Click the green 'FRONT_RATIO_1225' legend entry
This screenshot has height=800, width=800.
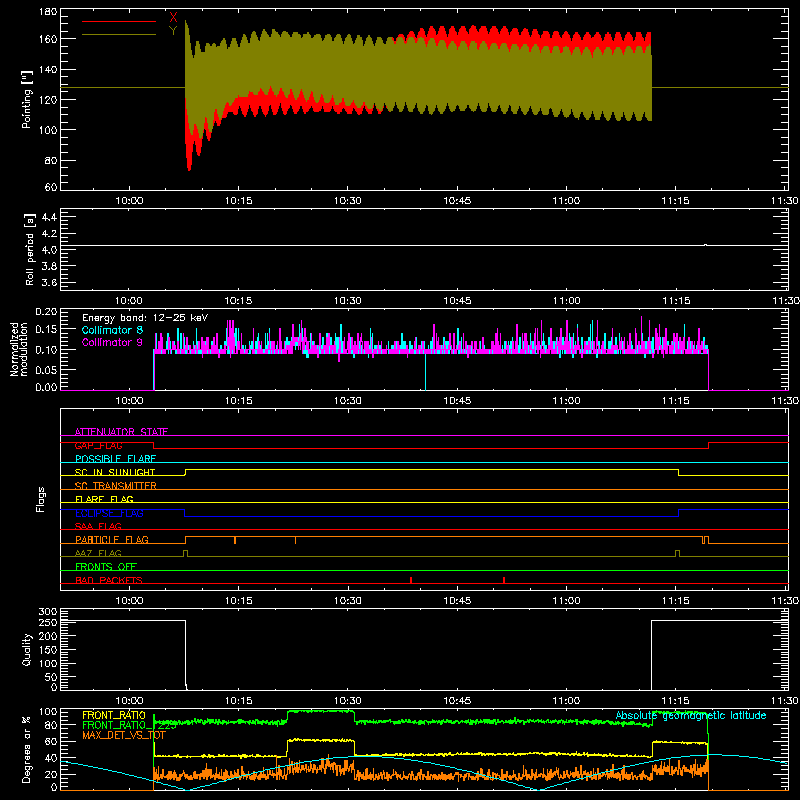(129, 725)
